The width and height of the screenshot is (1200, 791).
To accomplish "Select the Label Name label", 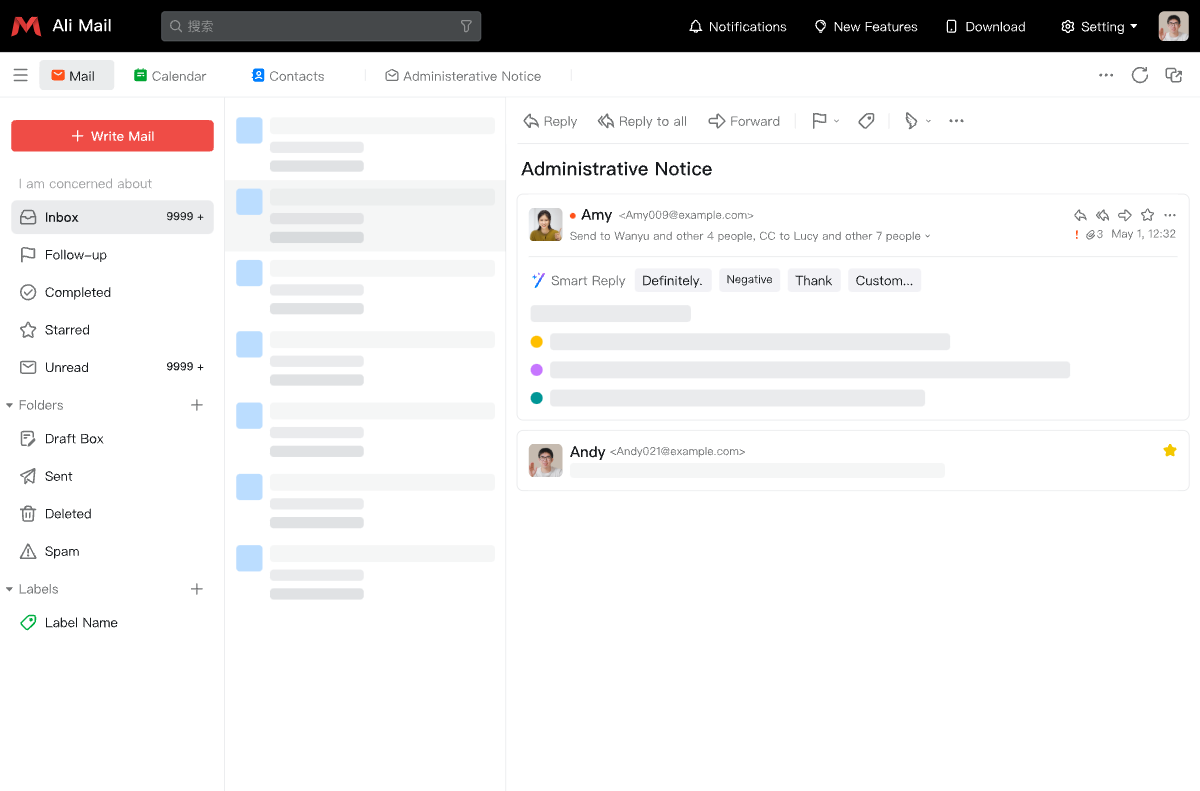I will (x=112, y=622).
